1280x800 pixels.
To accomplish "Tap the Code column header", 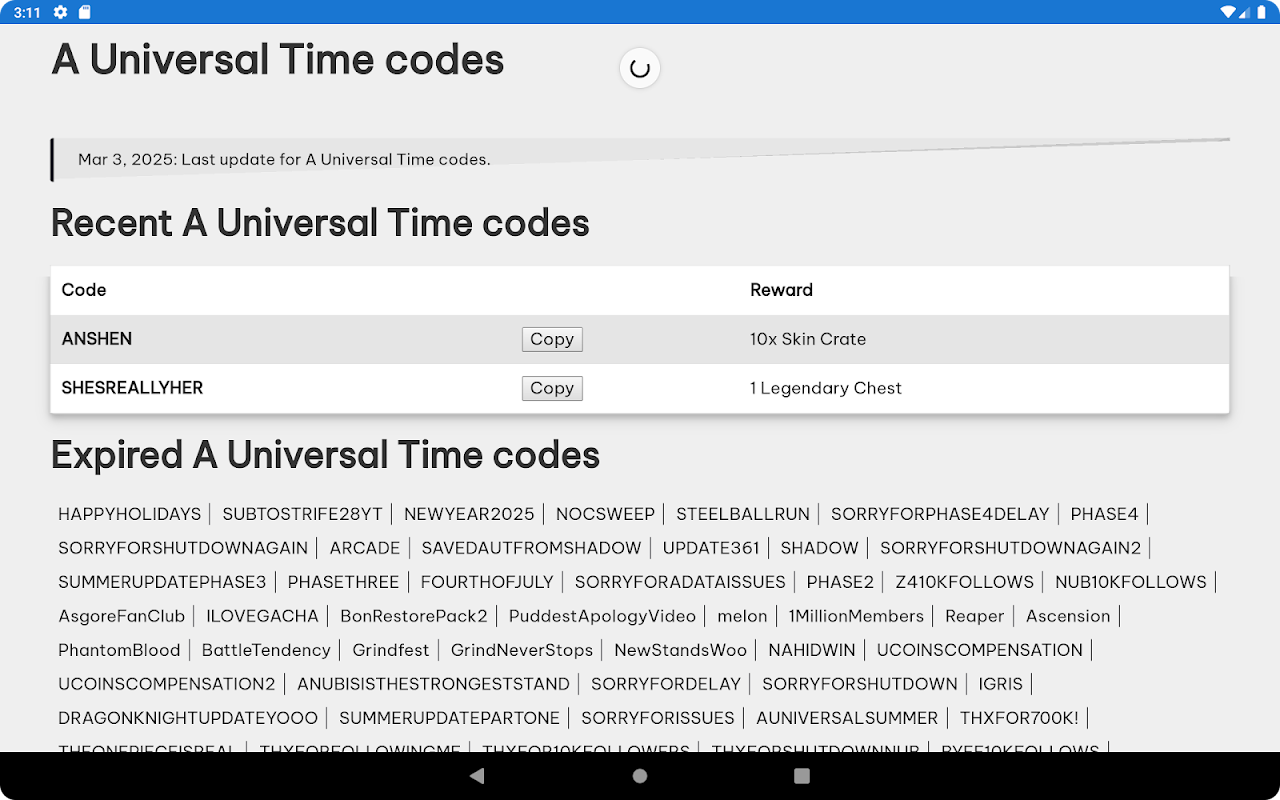I will point(84,290).
